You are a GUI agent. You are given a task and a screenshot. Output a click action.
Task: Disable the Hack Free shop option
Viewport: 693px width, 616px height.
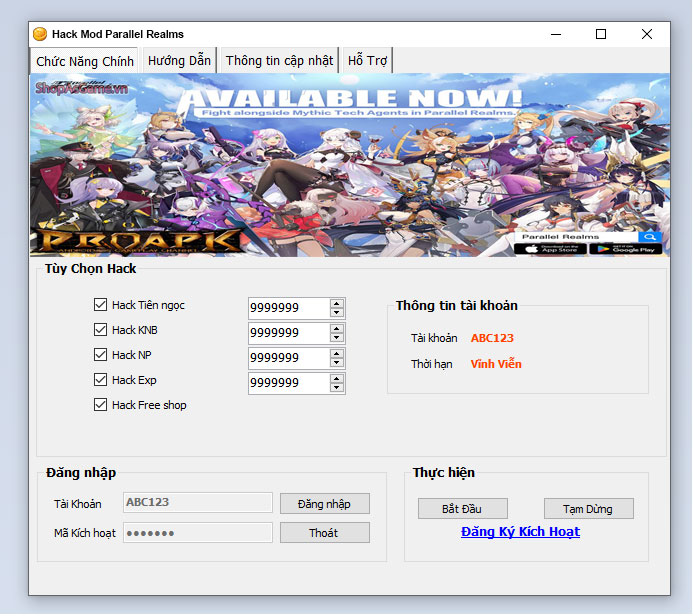point(100,405)
